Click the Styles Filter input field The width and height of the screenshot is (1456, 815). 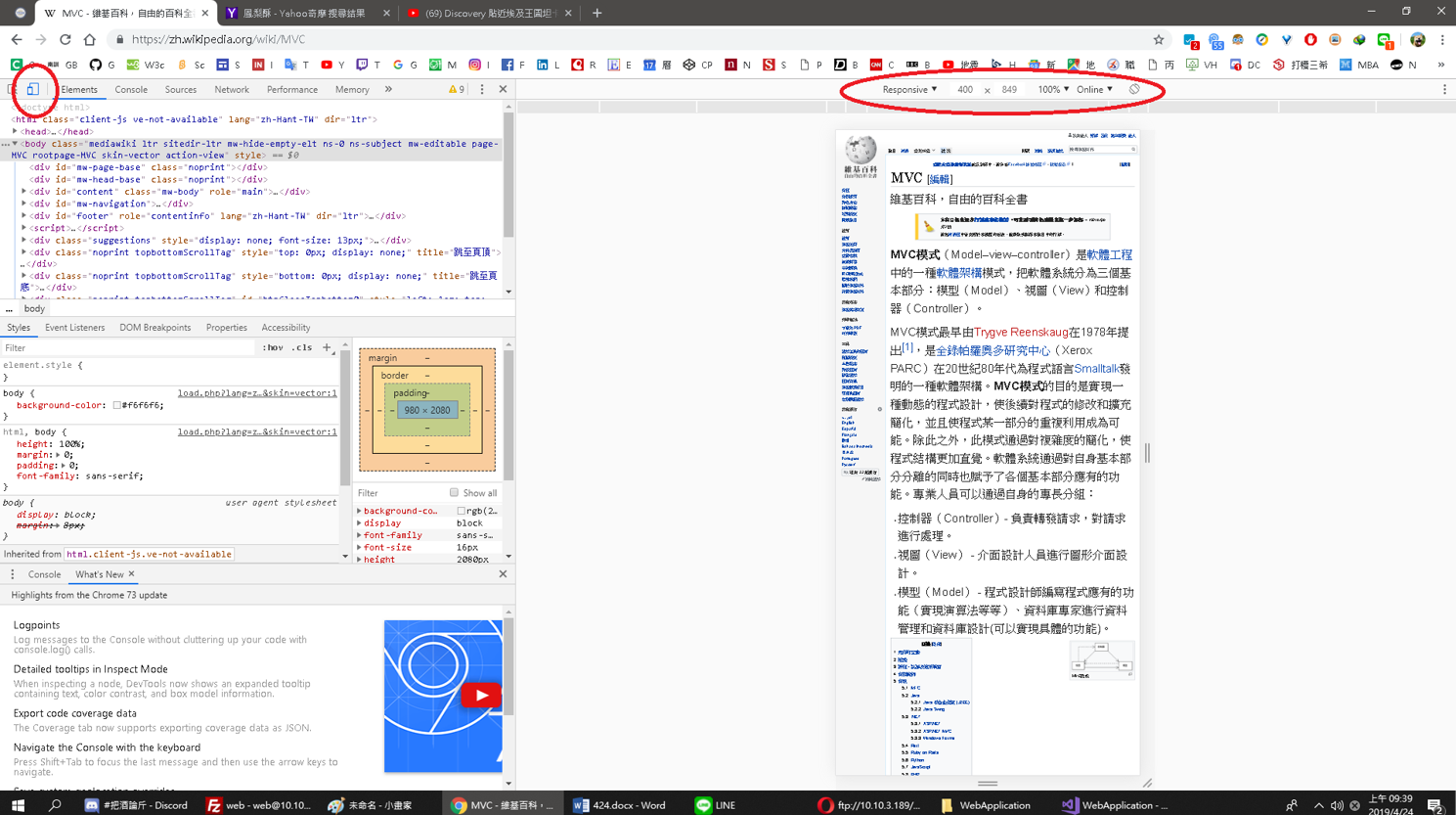click(x=129, y=347)
